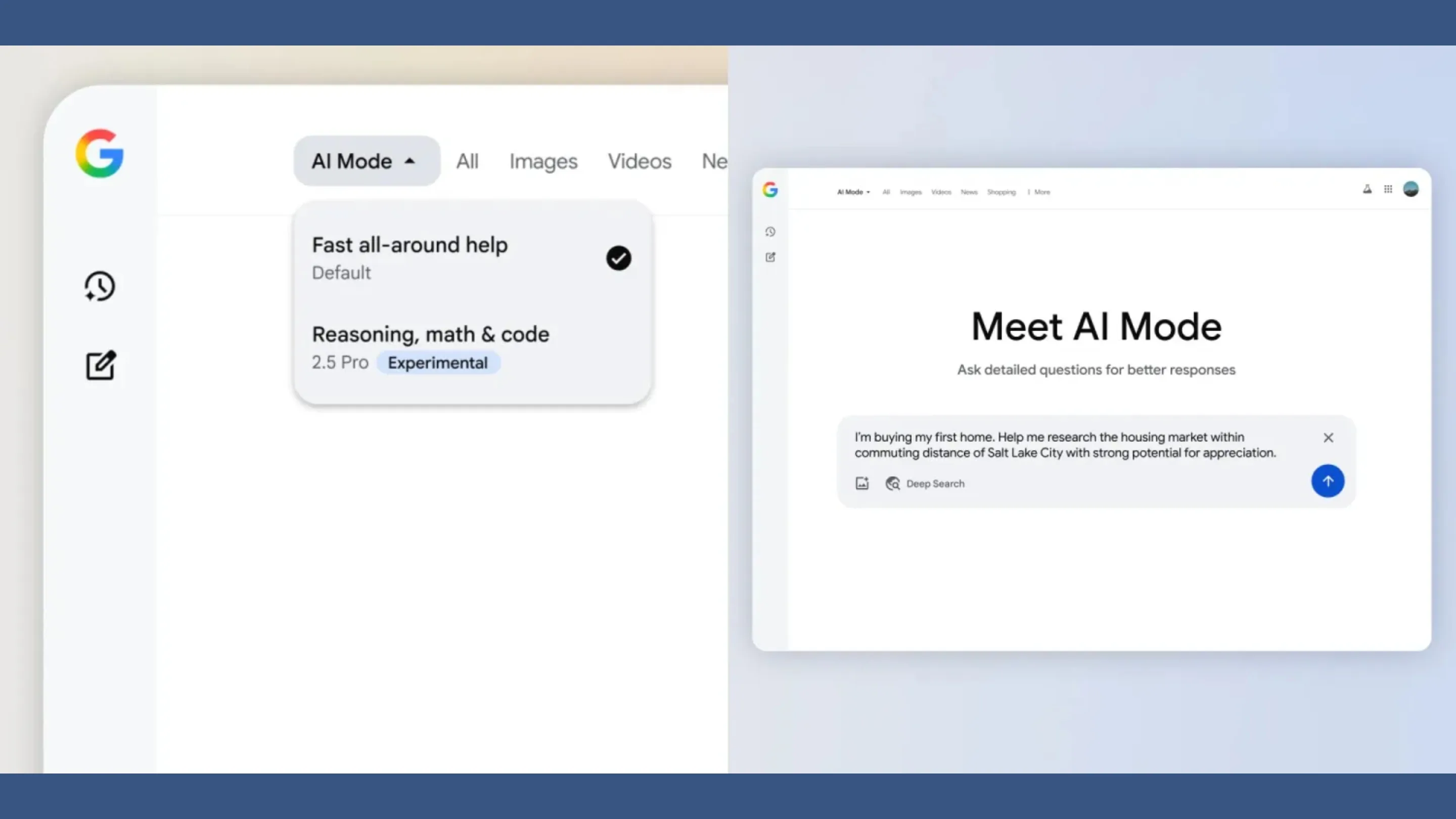
Task: Click into the housing market query text
Action: 1065,445
